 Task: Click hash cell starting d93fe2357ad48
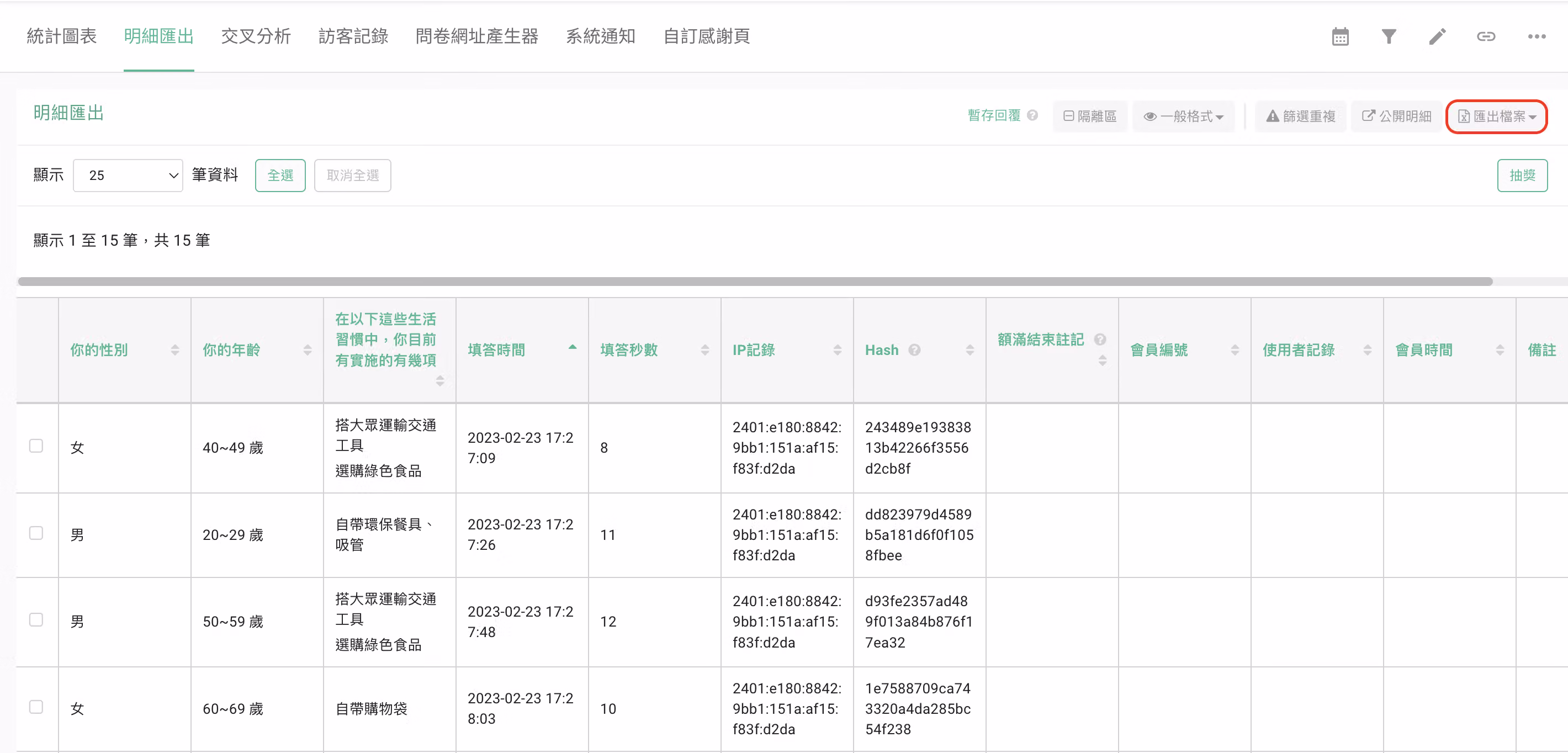coord(919,622)
